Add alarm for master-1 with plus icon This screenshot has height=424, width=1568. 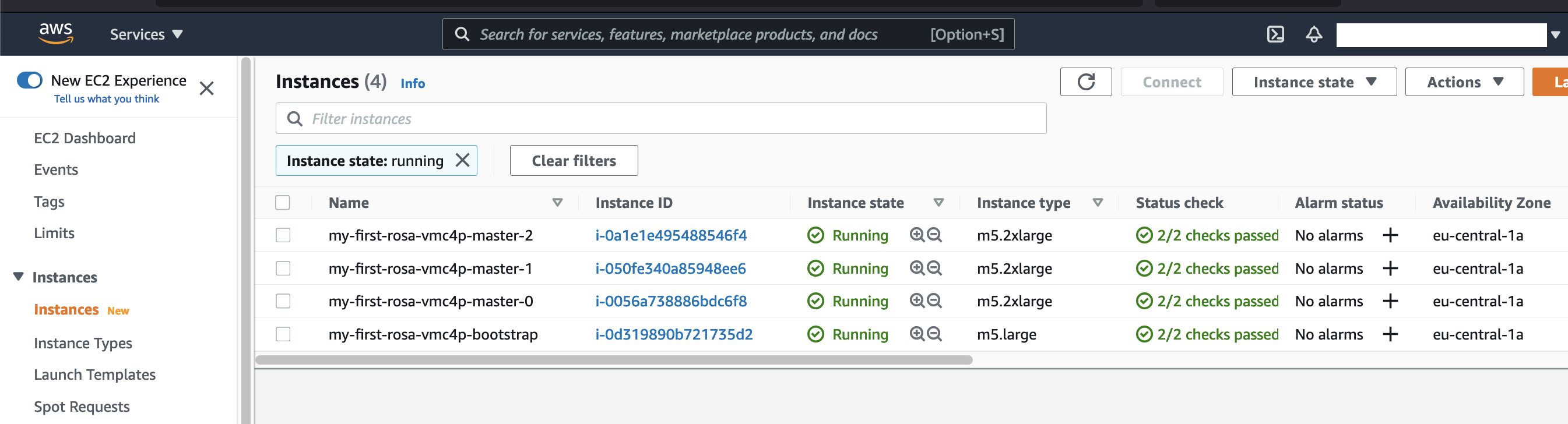(x=1390, y=268)
